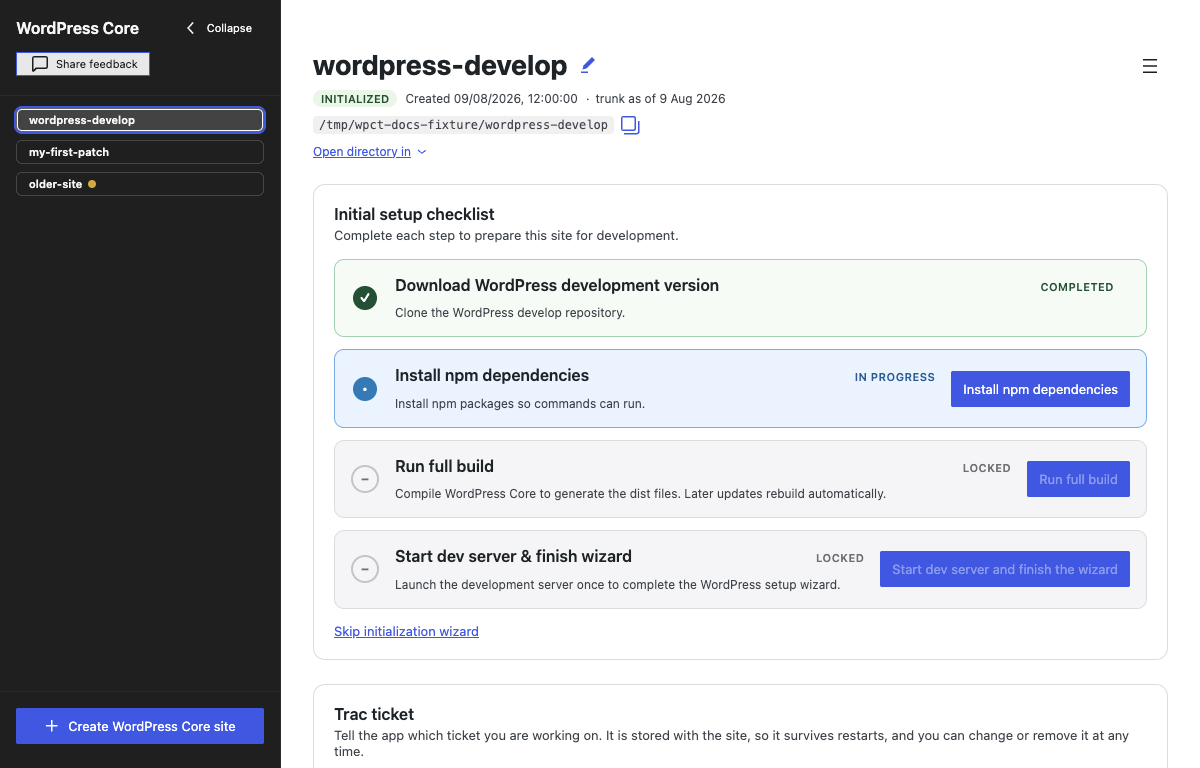This screenshot has height=768, width=1200.
Task: Click the green completed checkmark icon
Action: click(x=365, y=298)
